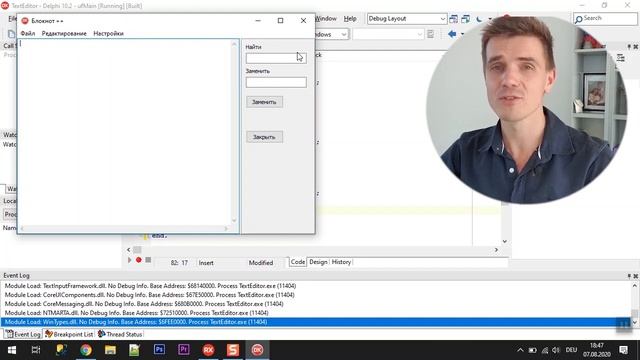
Task: Click the right side panel settings icon
Action: tap(620, 58)
